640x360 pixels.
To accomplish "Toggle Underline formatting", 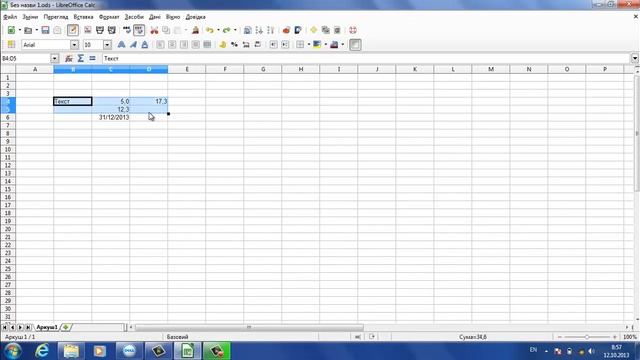I will pyautogui.click(x=144, y=44).
